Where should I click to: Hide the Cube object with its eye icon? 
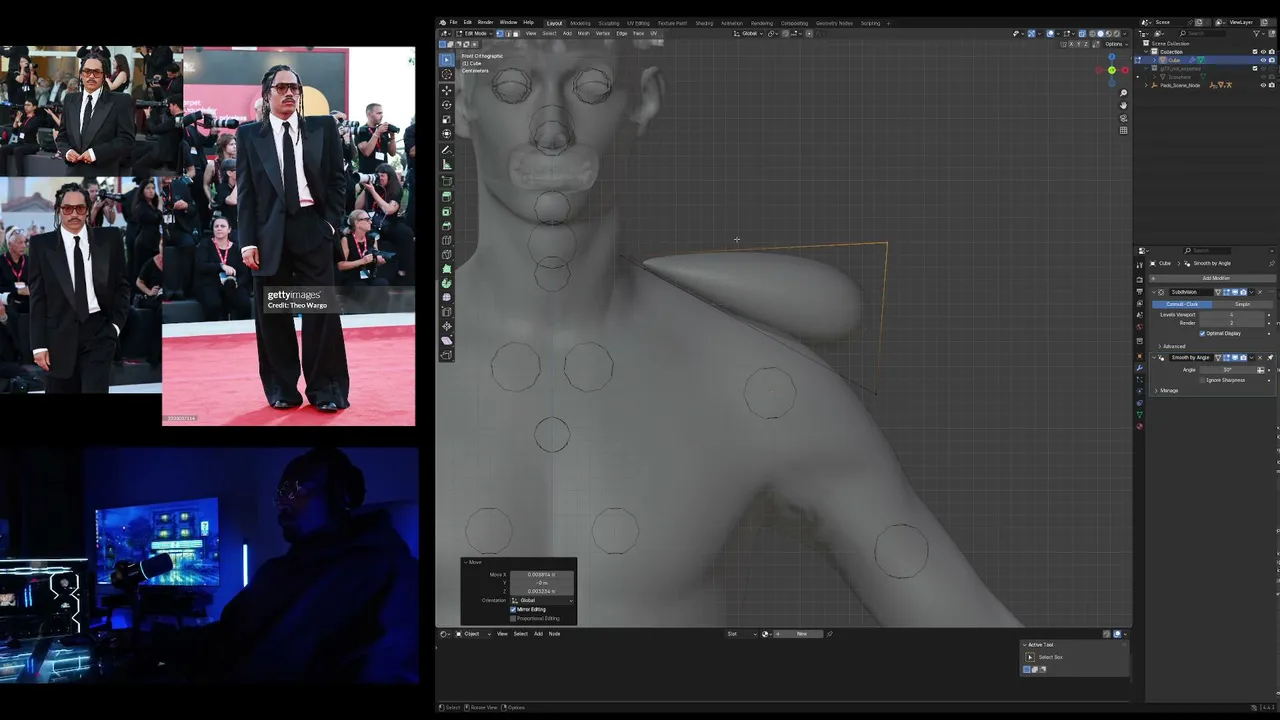[1262, 60]
